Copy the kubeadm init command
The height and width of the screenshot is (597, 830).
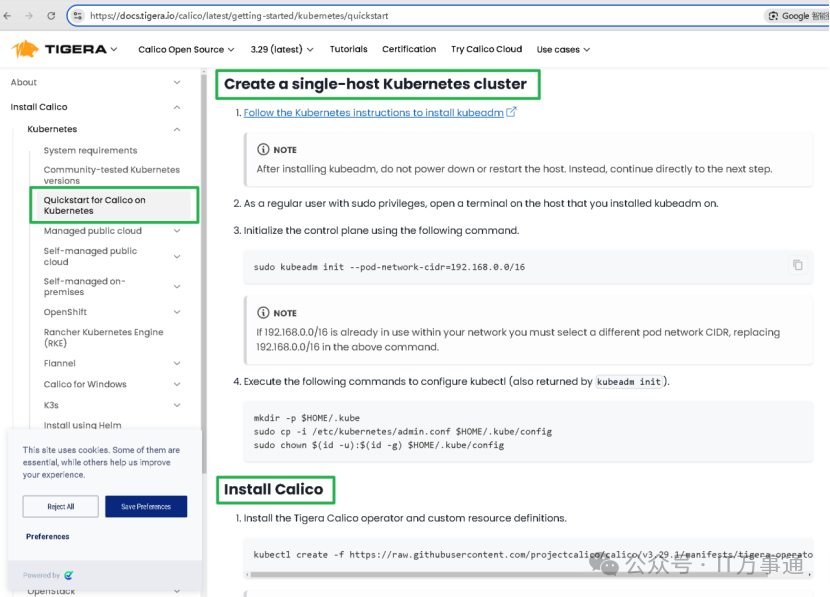click(x=798, y=265)
